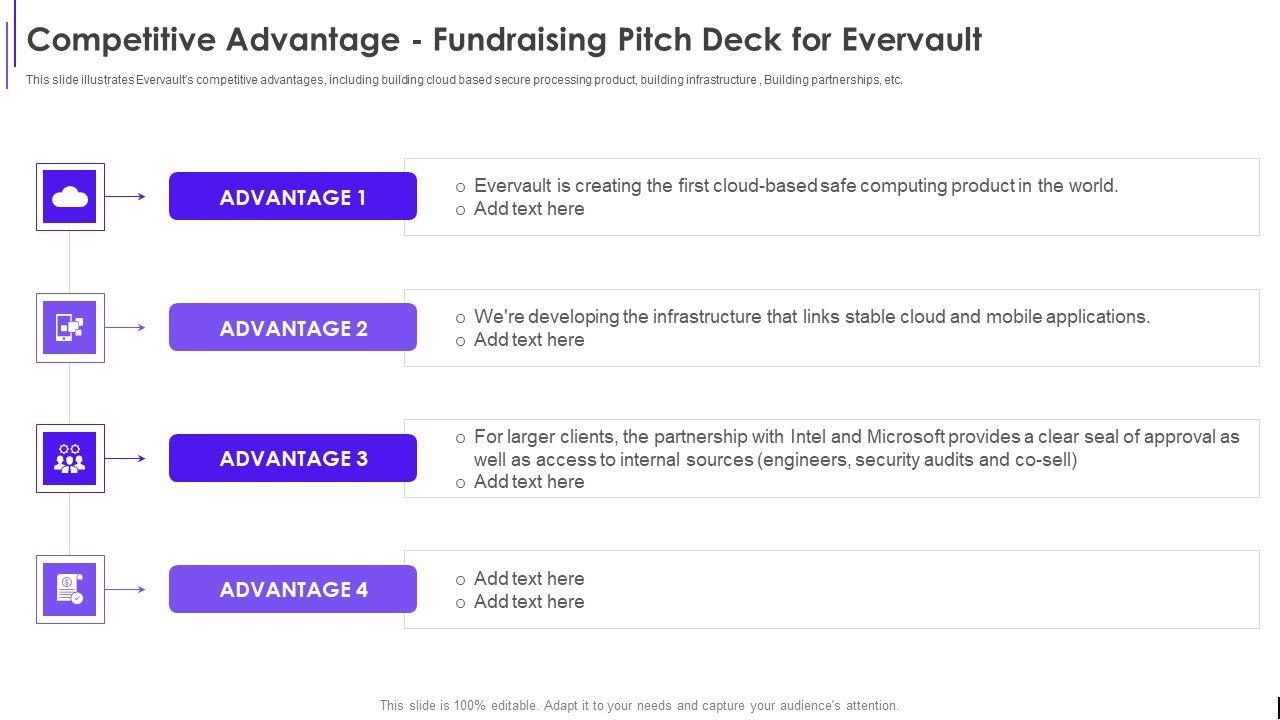
Task: Click the '100% editable' footer note
Action: click(x=639, y=705)
